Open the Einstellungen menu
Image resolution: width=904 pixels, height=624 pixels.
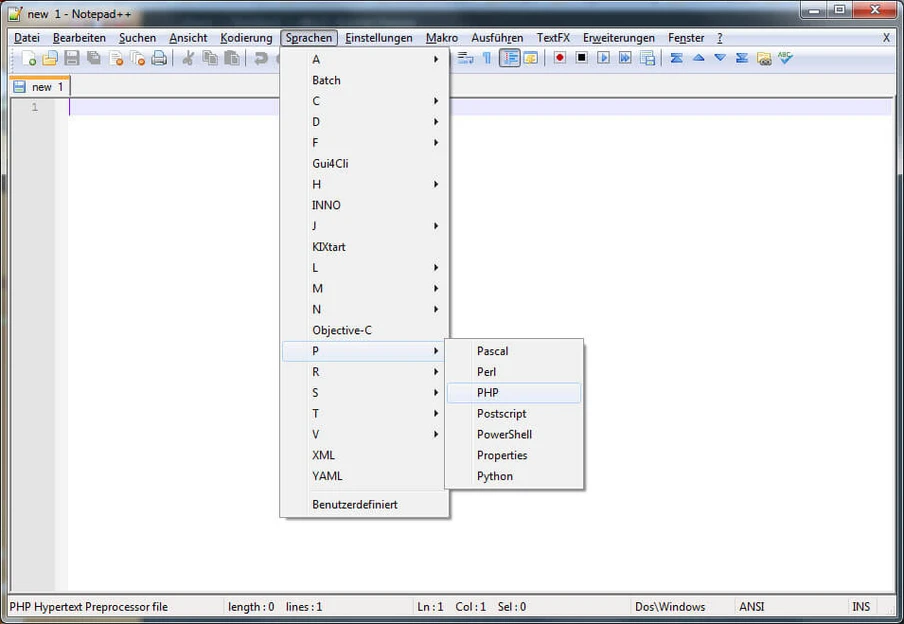(x=379, y=38)
